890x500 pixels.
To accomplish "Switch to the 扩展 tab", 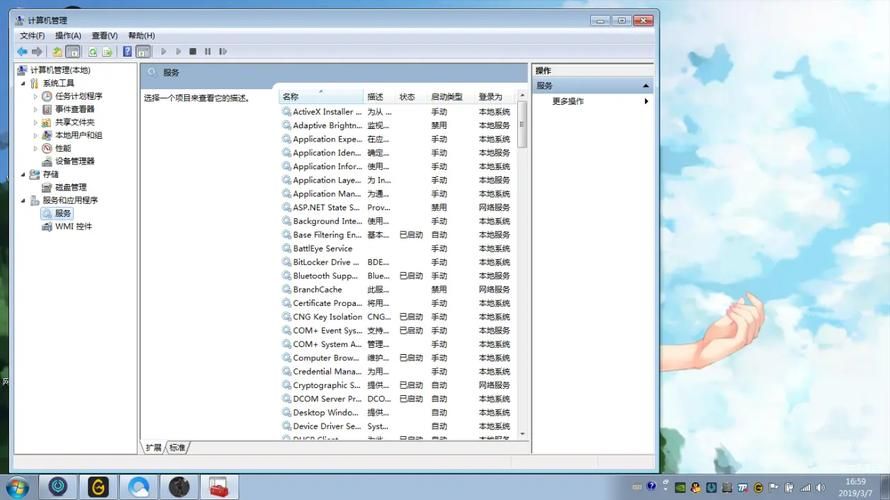I will (x=154, y=448).
